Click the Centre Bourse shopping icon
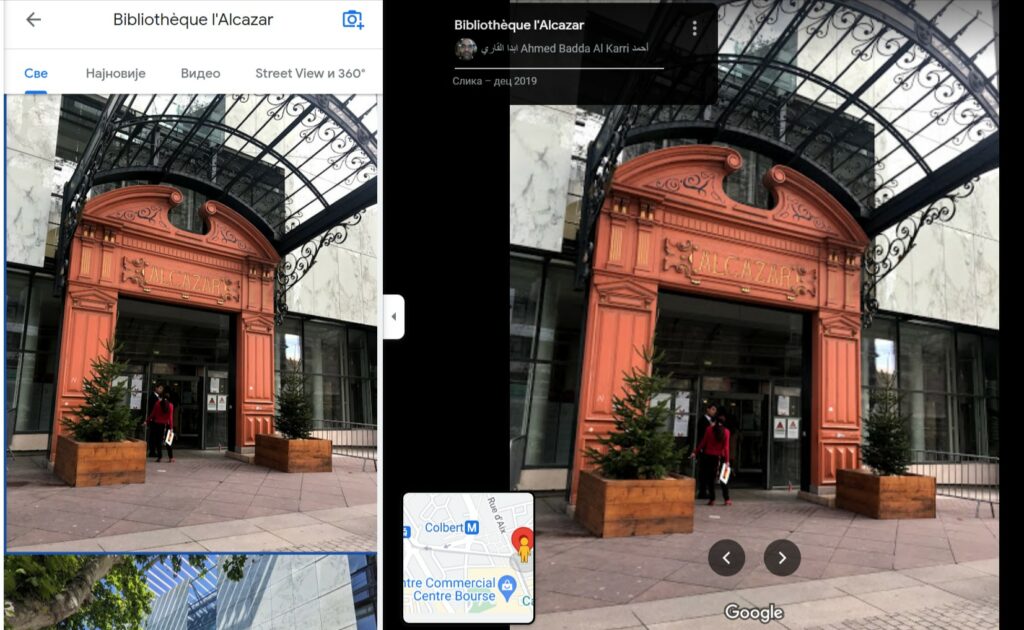The width and height of the screenshot is (1024, 630). pos(507,587)
